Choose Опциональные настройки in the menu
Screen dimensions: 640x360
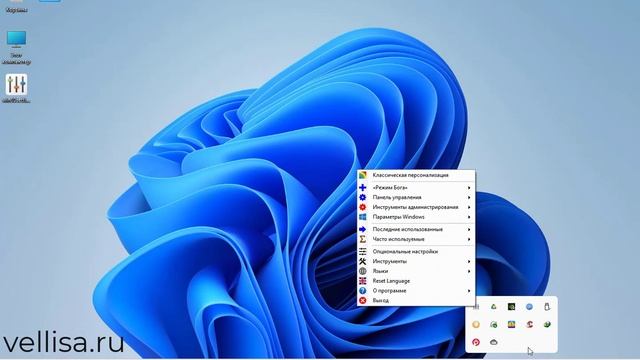[x=416, y=251]
